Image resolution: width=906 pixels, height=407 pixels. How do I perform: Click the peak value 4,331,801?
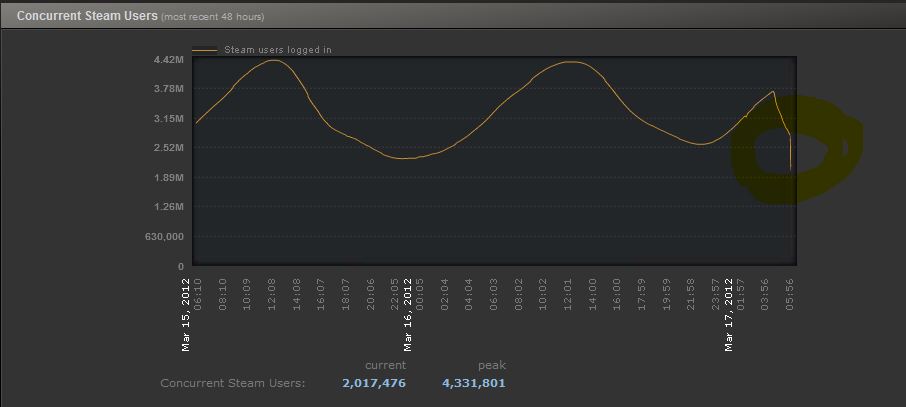pyautogui.click(x=474, y=383)
